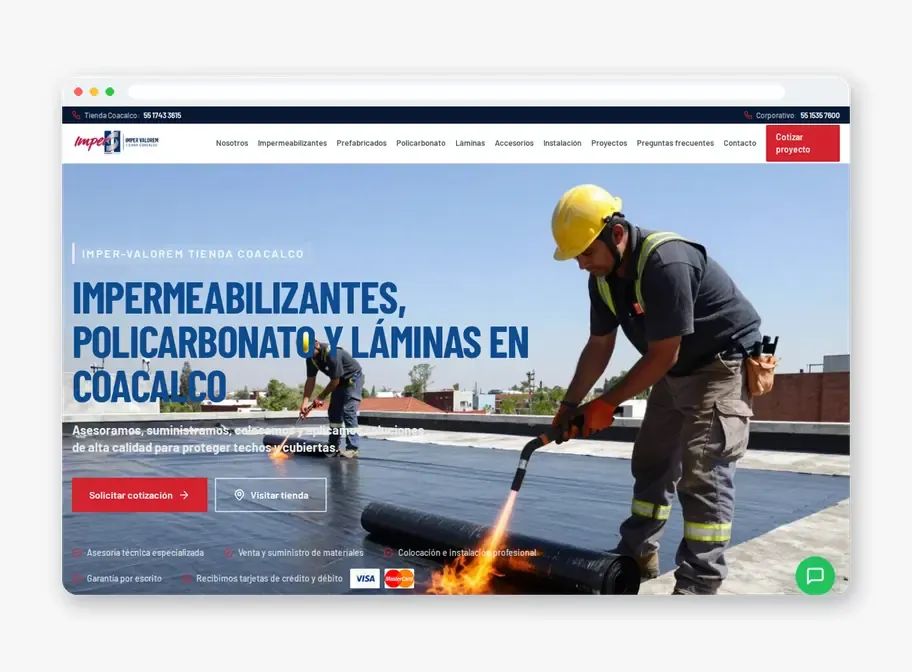Go to Instalación section

(562, 143)
